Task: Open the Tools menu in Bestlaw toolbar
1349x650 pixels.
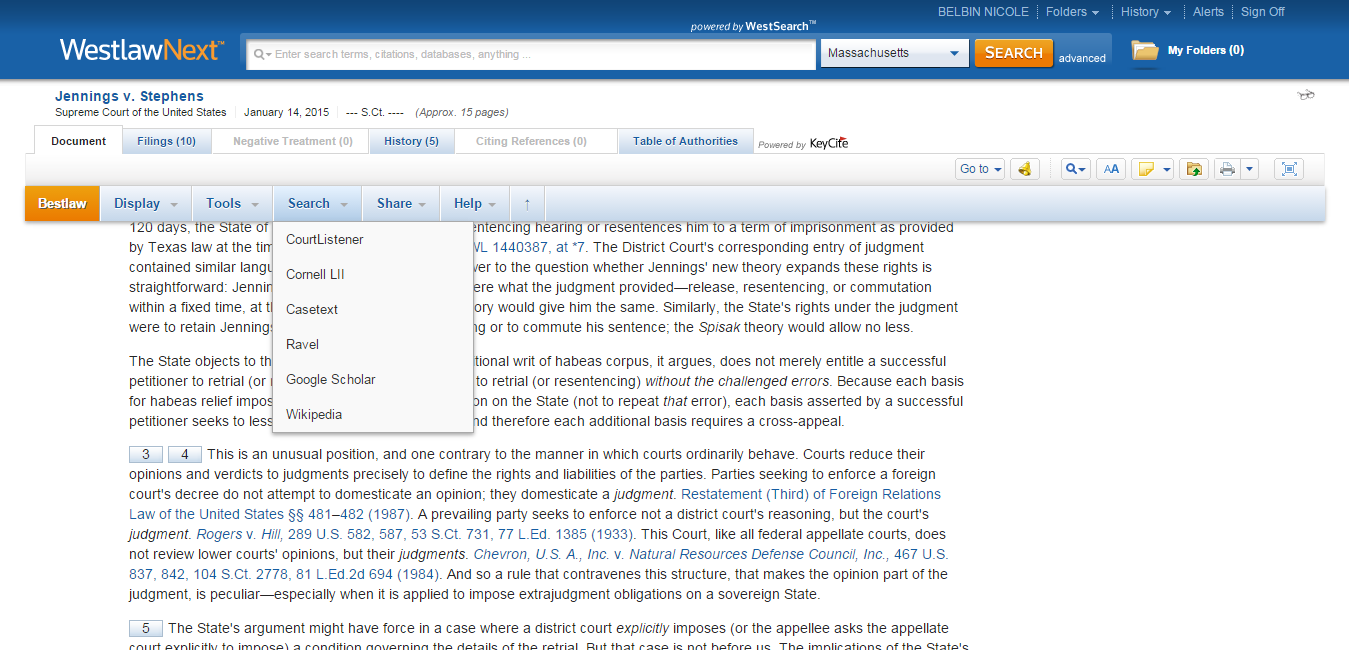Action: pyautogui.click(x=232, y=204)
